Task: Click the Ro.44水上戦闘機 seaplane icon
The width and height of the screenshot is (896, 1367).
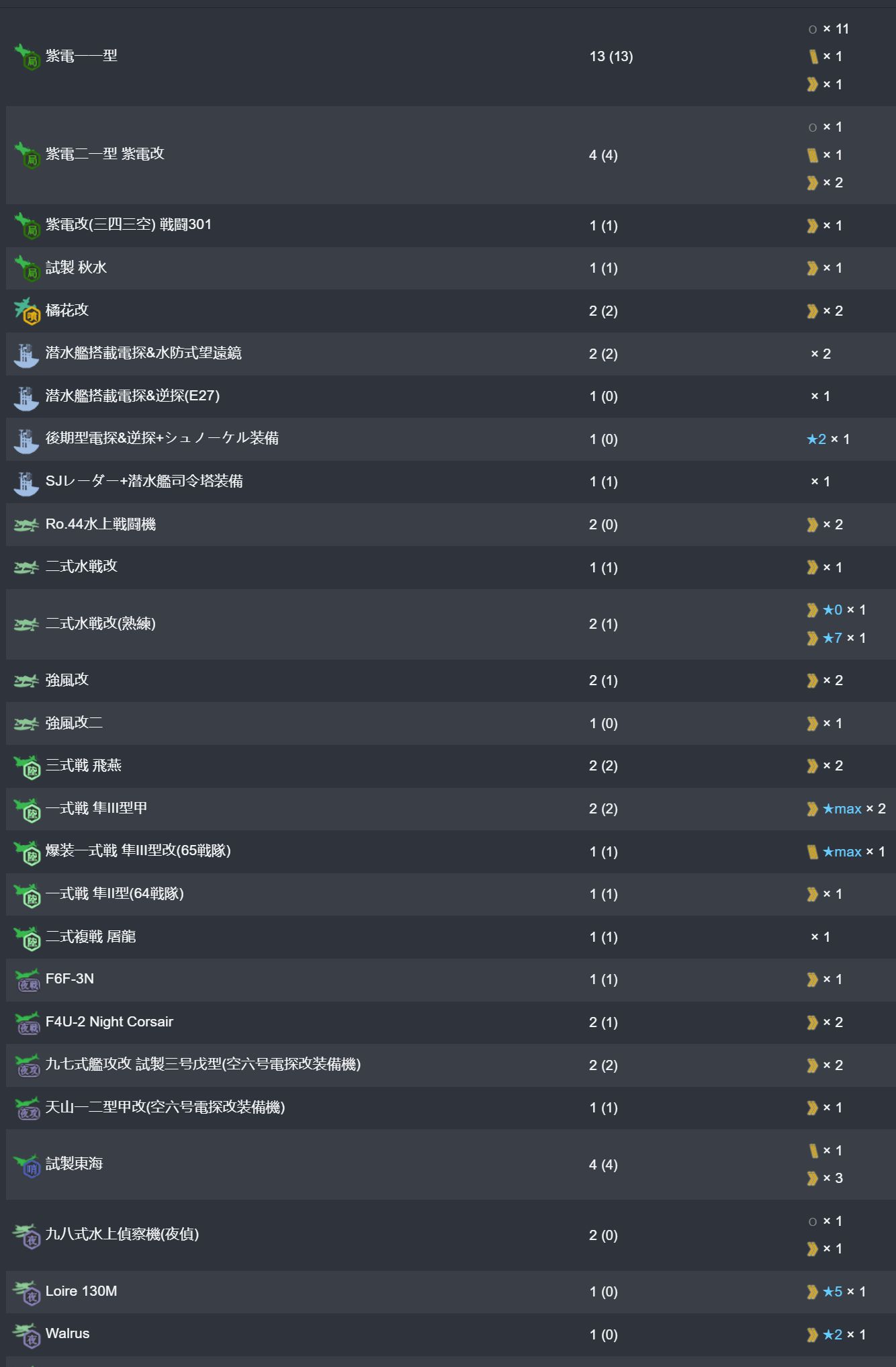Action: coord(27,525)
